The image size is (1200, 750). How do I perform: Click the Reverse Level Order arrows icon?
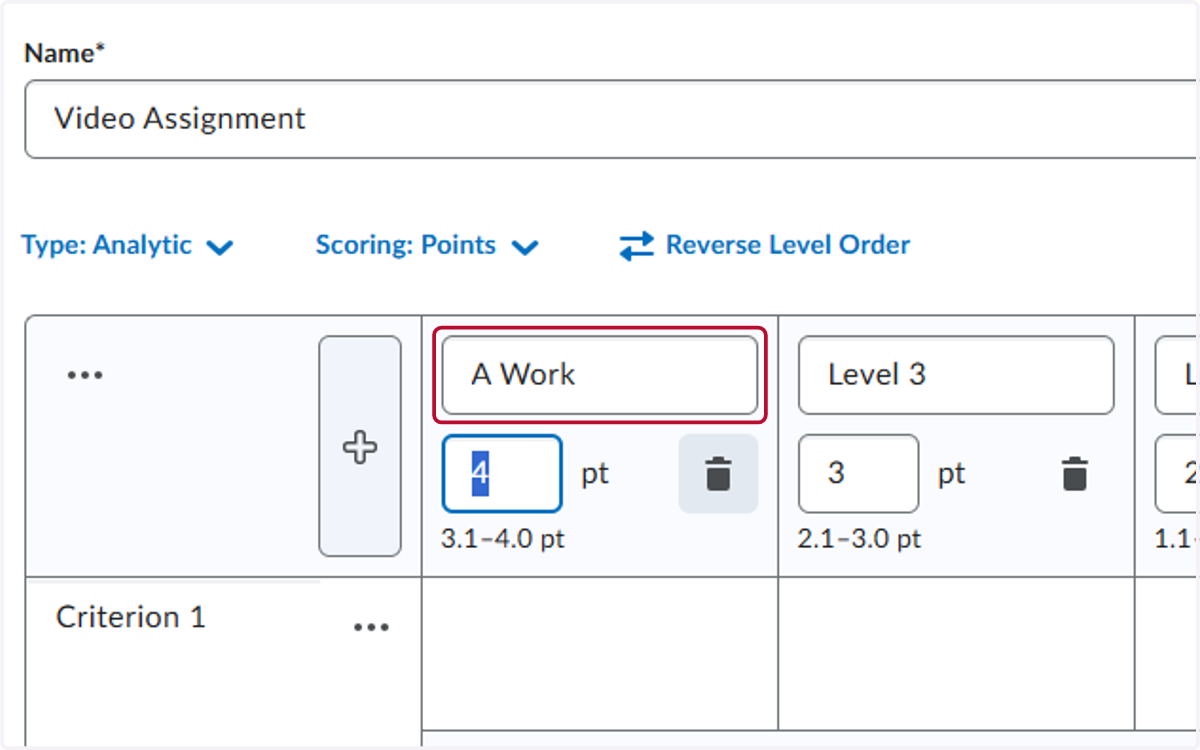tap(636, 245)
